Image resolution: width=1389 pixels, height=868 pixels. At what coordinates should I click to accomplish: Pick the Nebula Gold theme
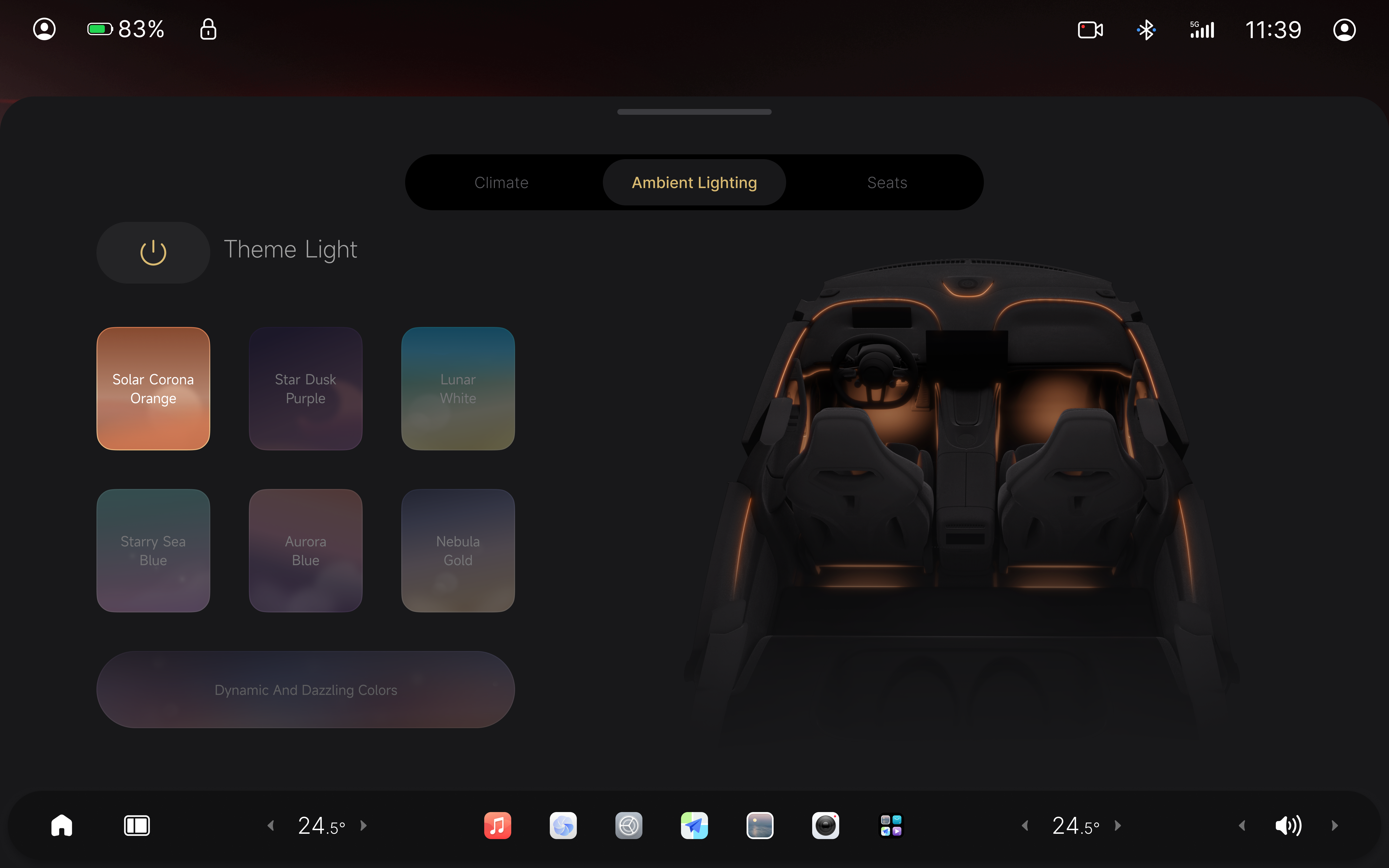pos(458,550)
